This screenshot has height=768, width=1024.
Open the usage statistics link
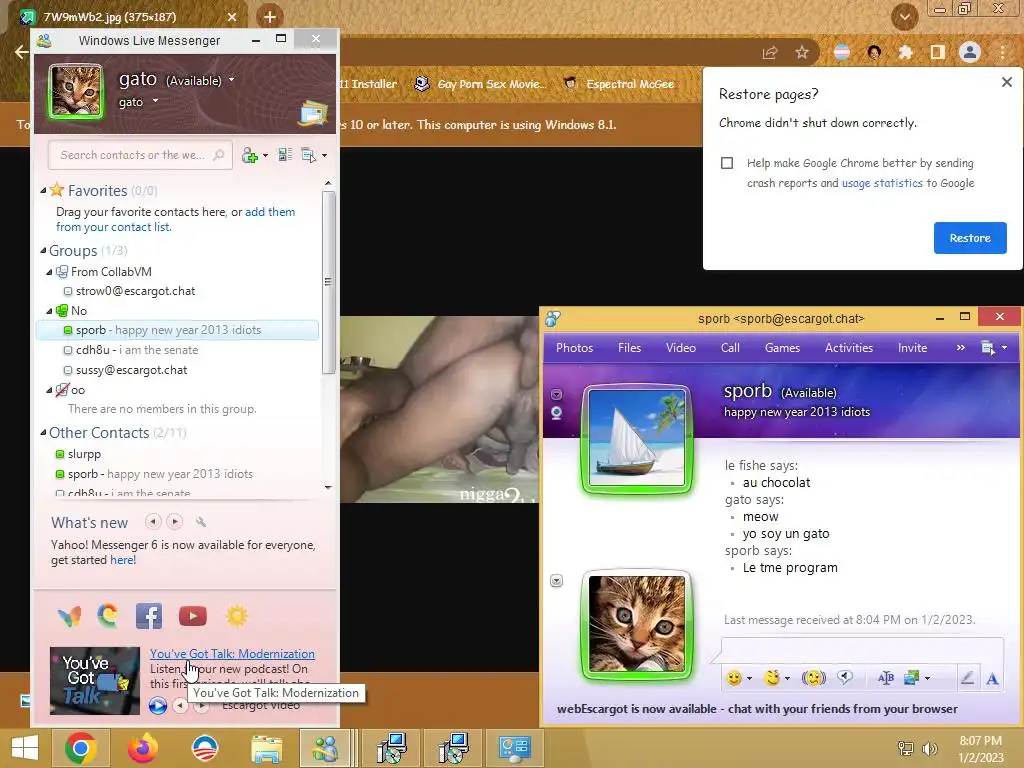coord(882,183)
